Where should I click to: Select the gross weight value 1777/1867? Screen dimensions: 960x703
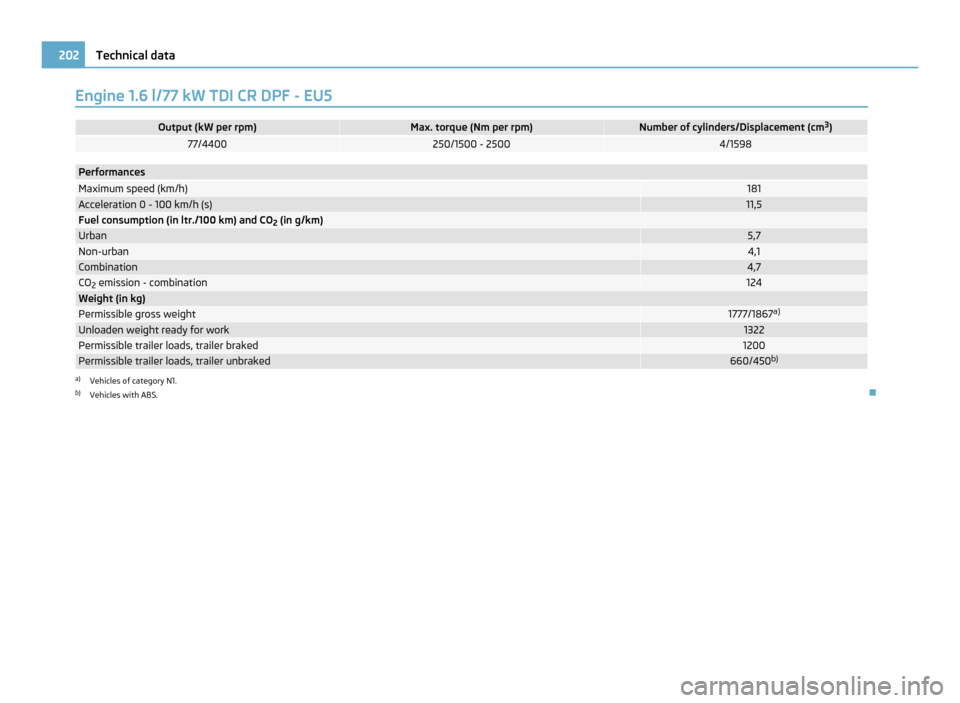[x=754, y=314]
